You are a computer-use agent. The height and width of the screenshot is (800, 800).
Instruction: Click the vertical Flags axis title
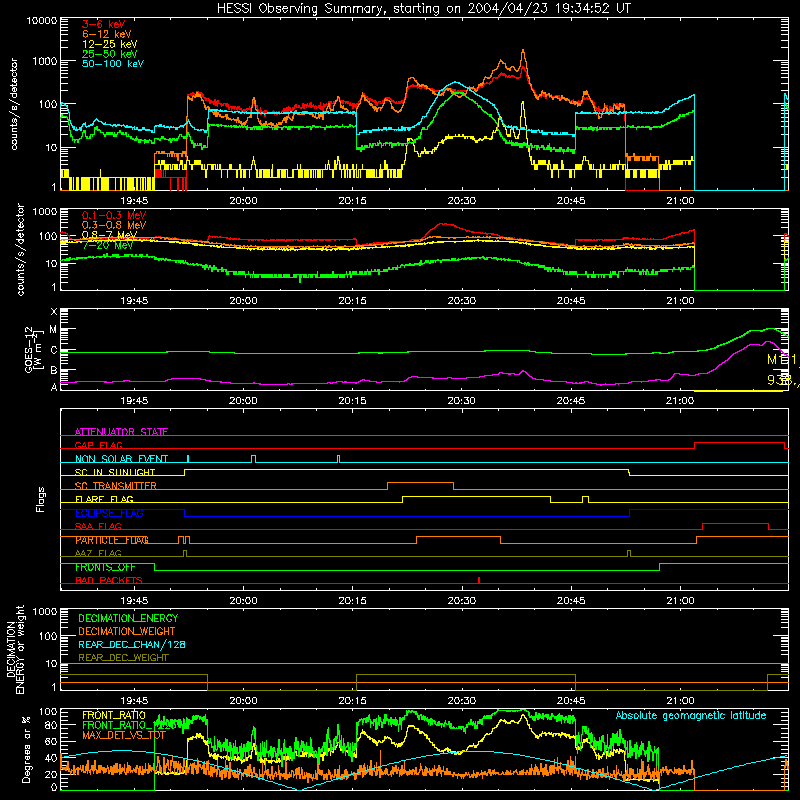coord(41,499)
